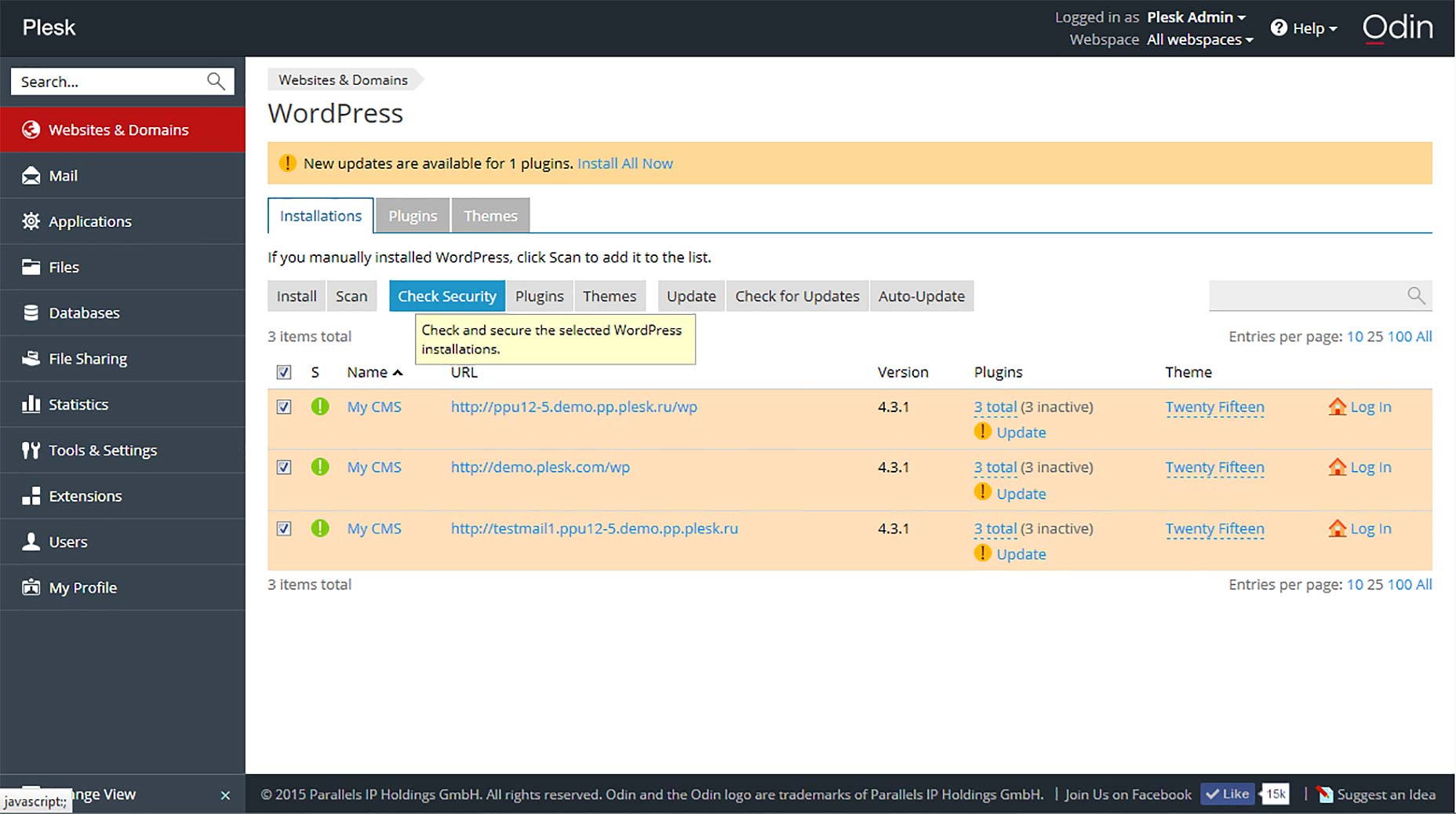Click the warning icon in updates banner

(x=287, y=163)
